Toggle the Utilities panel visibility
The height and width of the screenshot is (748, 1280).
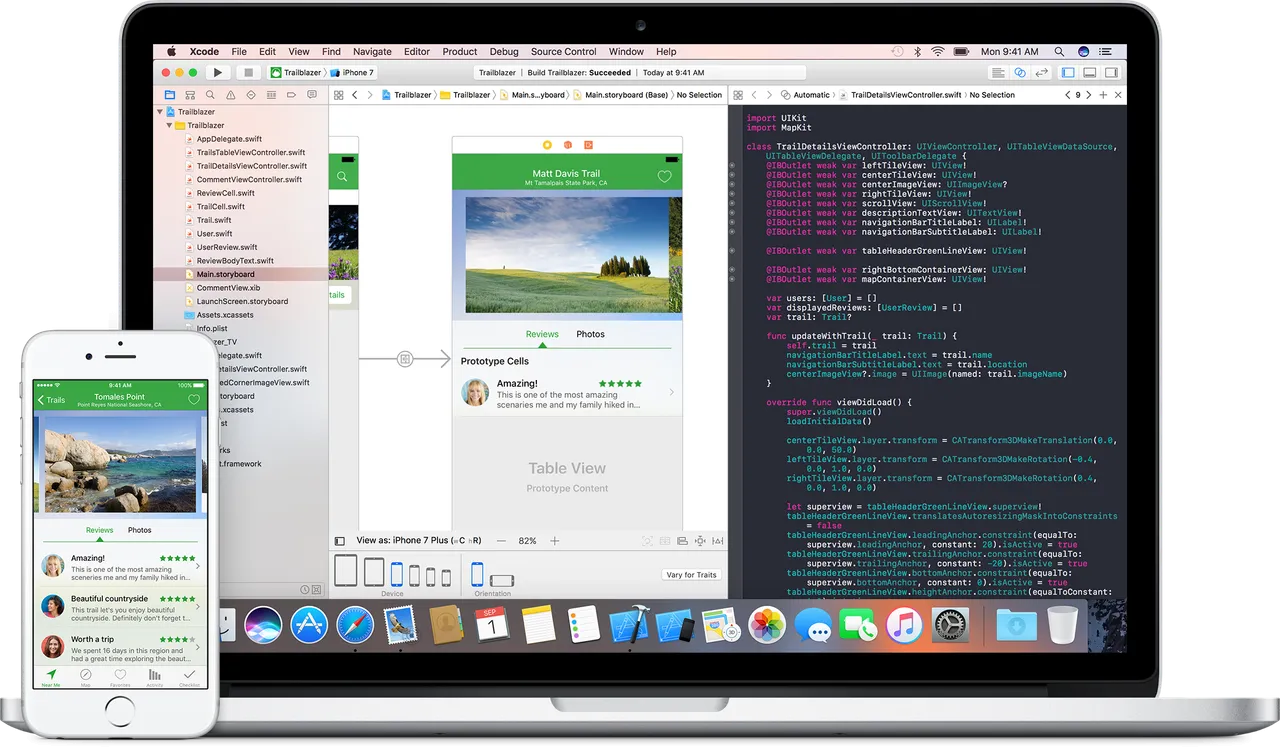click(1111, 72)
